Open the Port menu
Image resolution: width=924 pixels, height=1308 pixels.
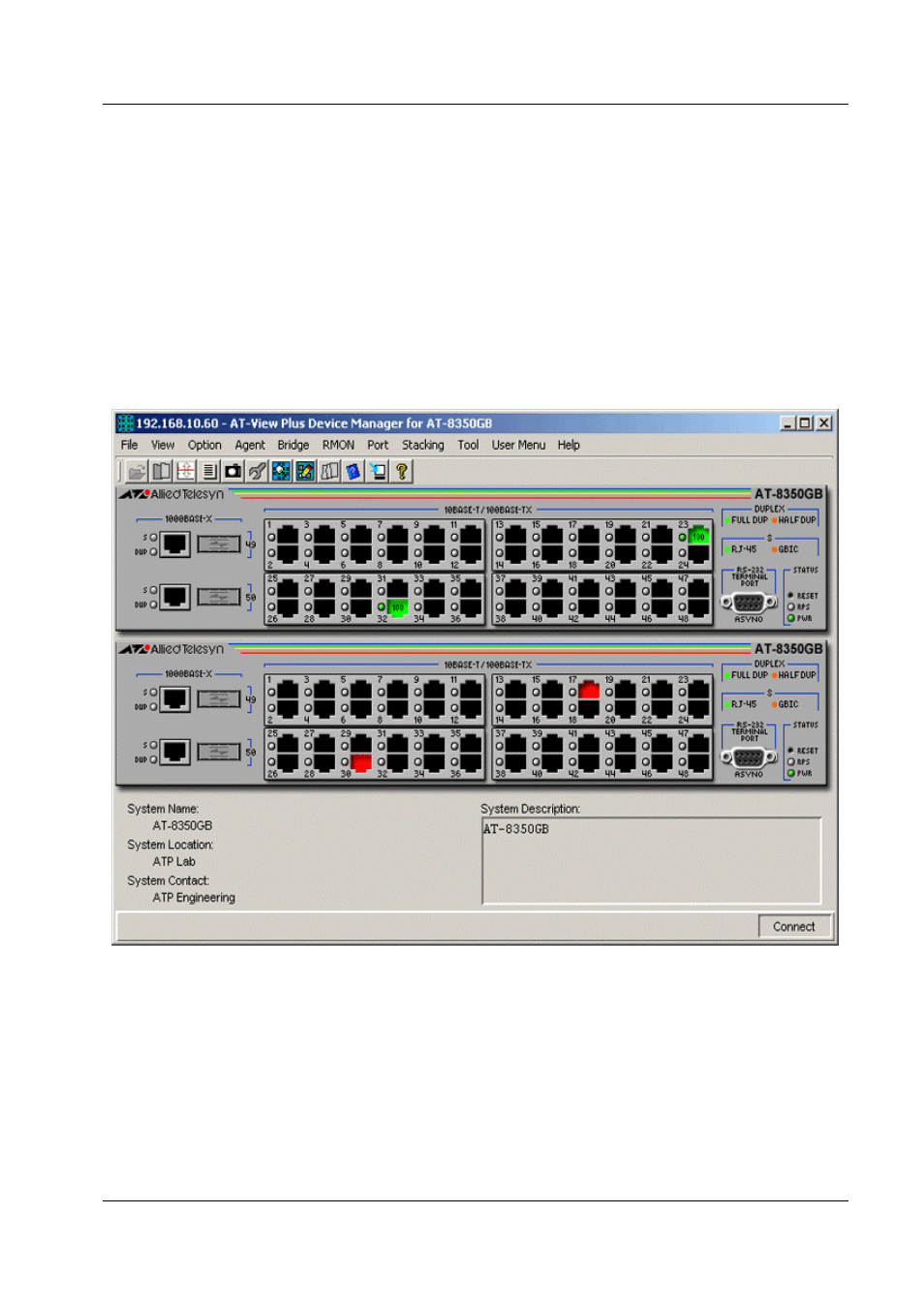(x=378, y=446)
